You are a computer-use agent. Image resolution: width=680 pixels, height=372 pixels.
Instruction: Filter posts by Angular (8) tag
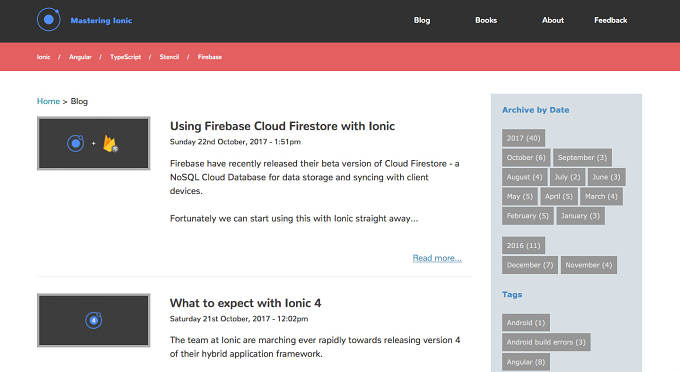tap(526, 362)
